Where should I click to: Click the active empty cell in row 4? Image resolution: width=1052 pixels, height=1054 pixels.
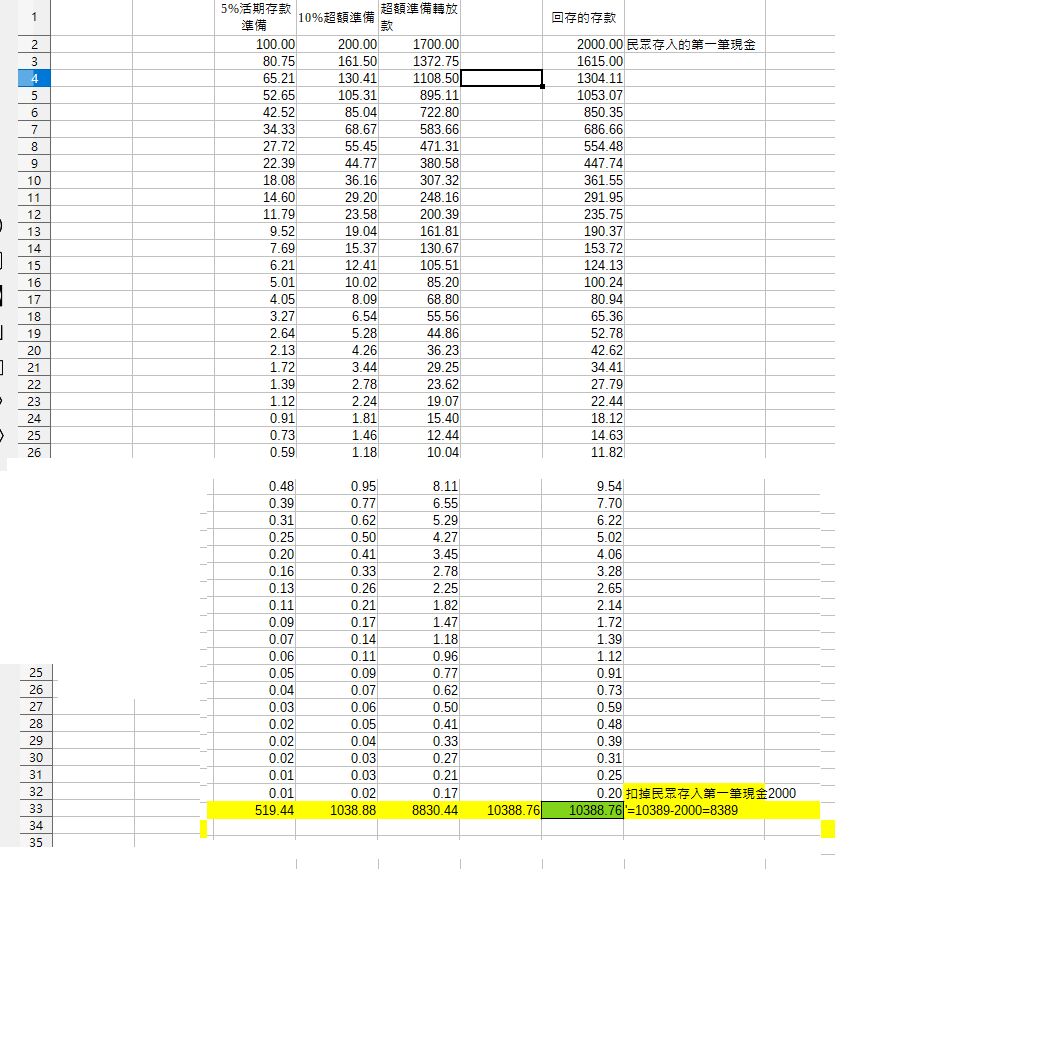point(501,78)
